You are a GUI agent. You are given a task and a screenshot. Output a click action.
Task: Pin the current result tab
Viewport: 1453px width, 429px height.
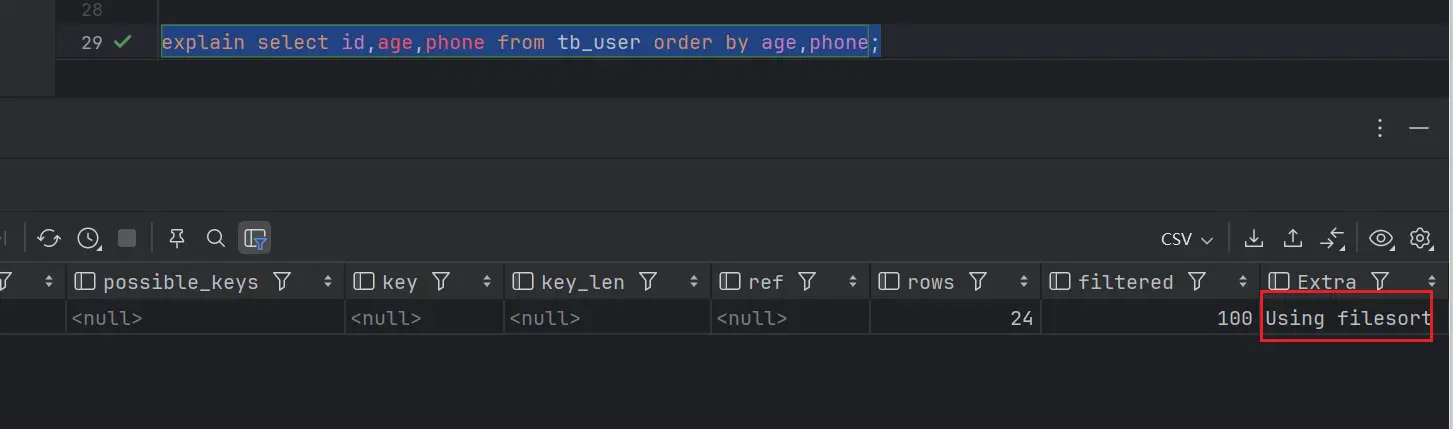[177, 238]
